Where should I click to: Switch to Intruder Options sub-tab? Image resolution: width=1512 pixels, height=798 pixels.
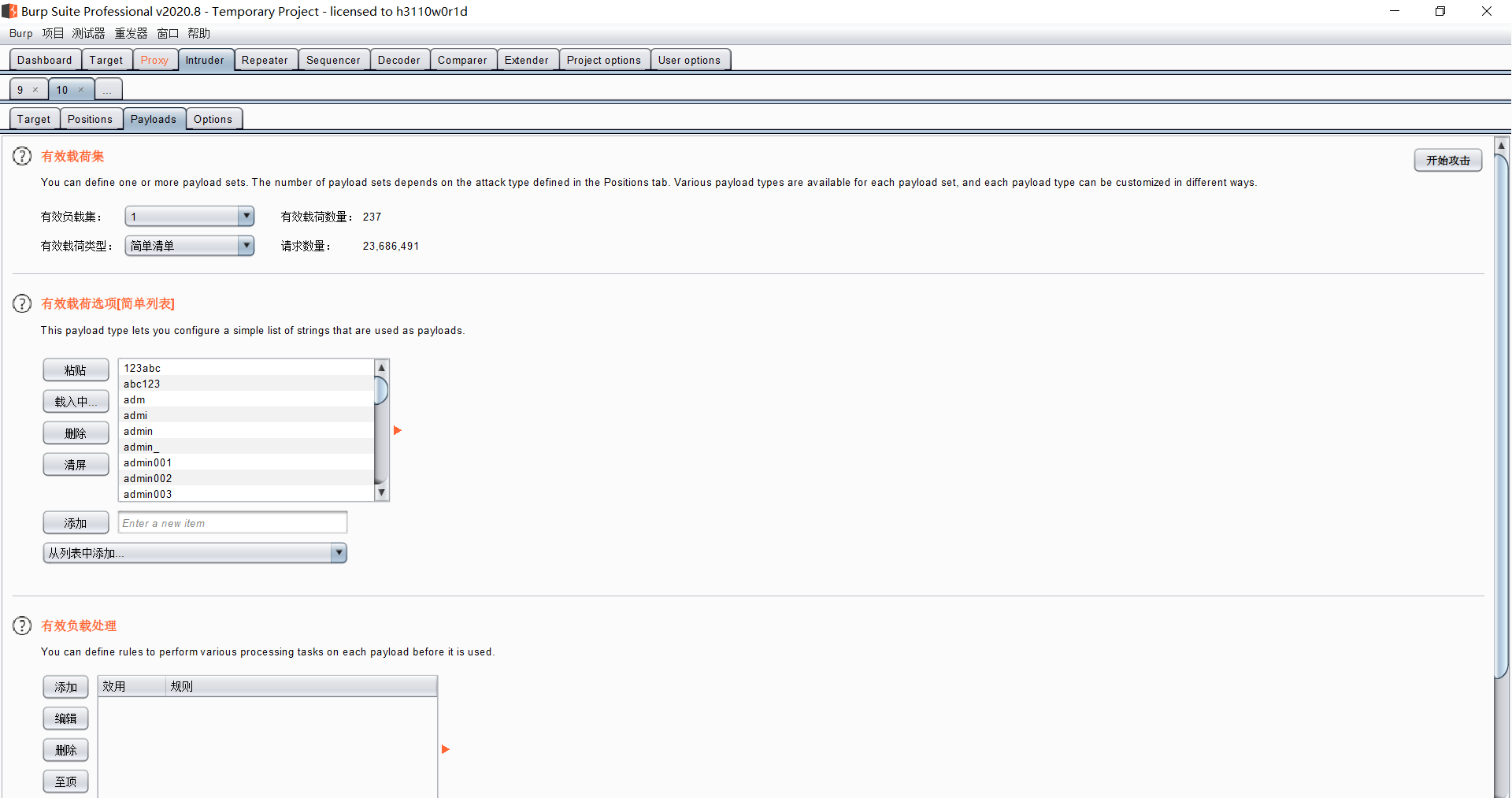(x=213, y=119)
